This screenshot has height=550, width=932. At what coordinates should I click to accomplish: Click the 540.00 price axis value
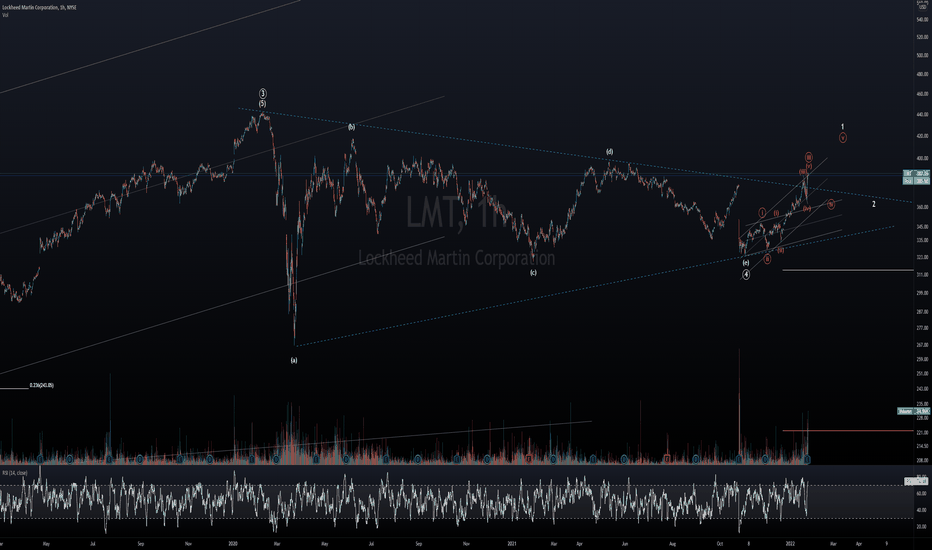pyautogui.click(x=922, y=20)
